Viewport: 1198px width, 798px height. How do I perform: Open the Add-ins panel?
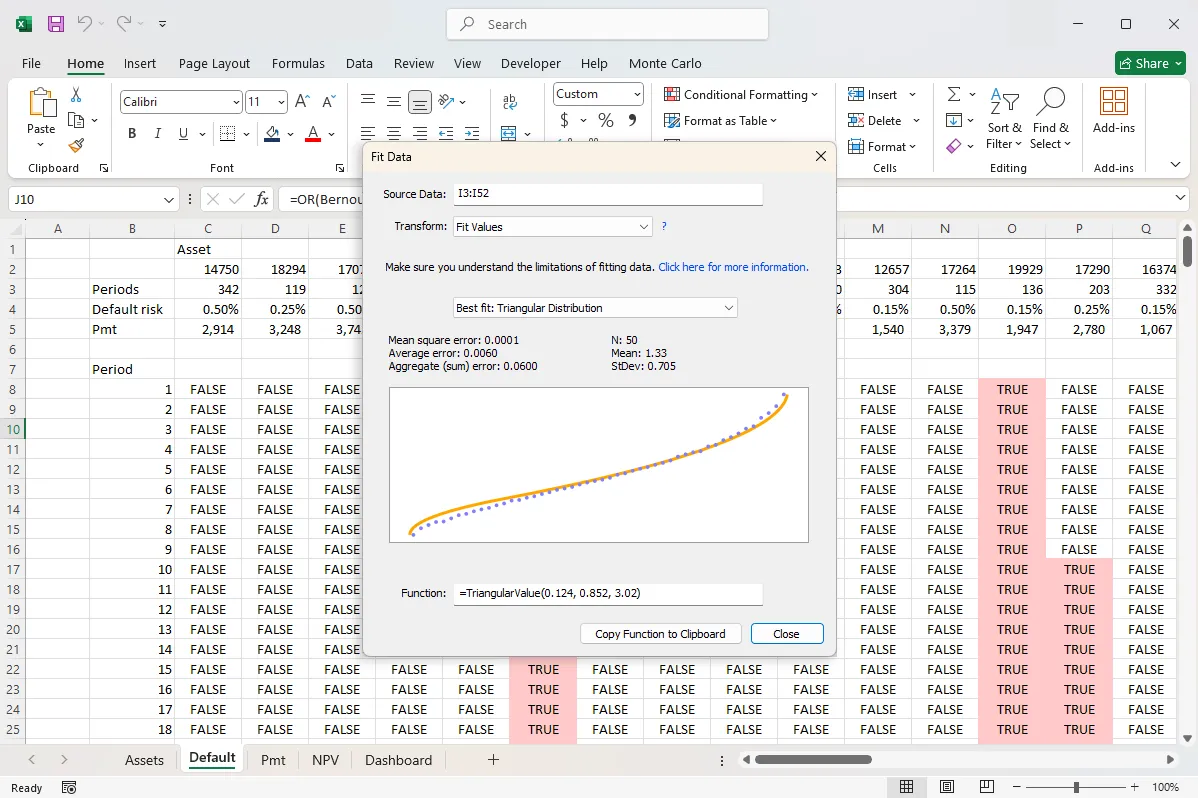(x=1113, y=110)
